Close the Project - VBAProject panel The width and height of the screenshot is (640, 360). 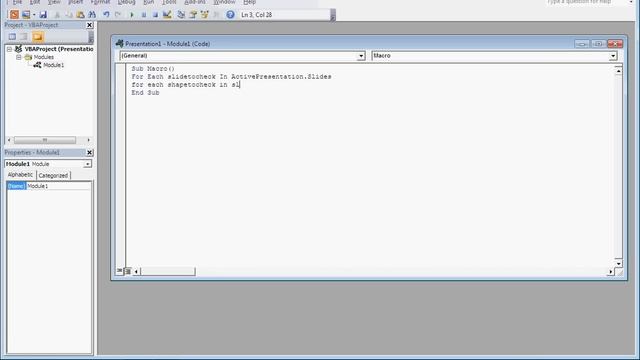click(x=89, y=25)
